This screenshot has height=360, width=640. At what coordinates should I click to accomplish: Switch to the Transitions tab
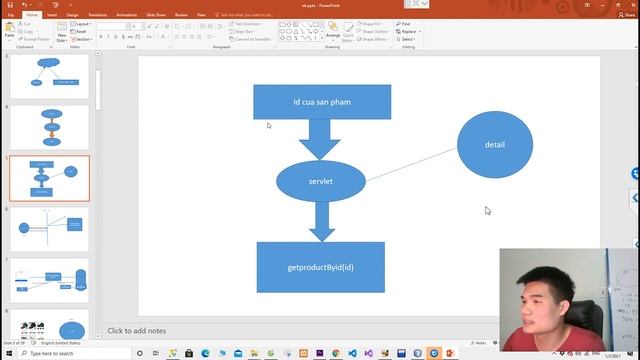(x=98, y=15)
